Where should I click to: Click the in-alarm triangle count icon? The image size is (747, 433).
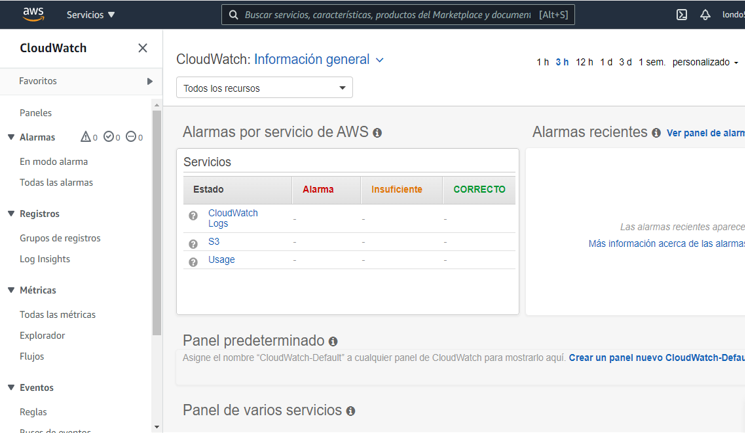tap(85, 137)
